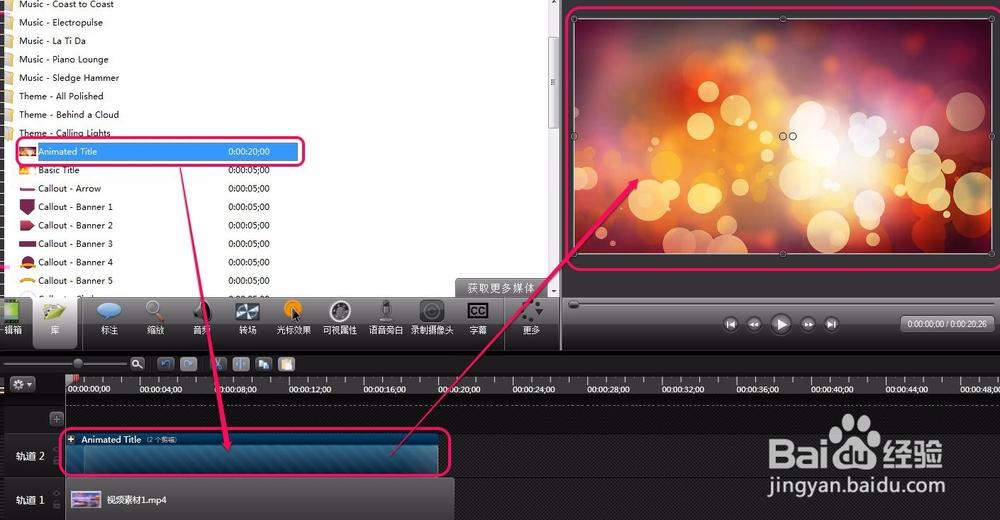The image size is (1000, 520).
Task: Click the top-middle resize handle of the preview
Action: point(783,19)
